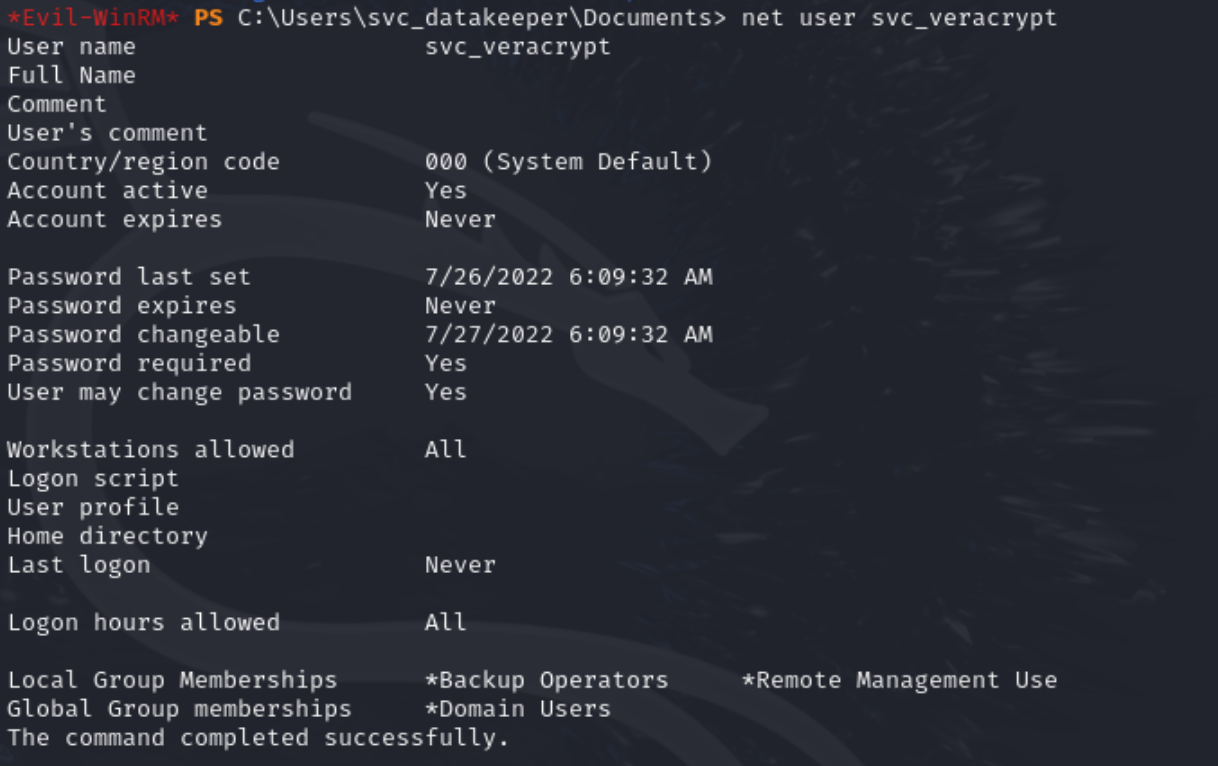Select the *Backup Operators group text
Screen dimensions: 1218x766
[x=546, y=680]
